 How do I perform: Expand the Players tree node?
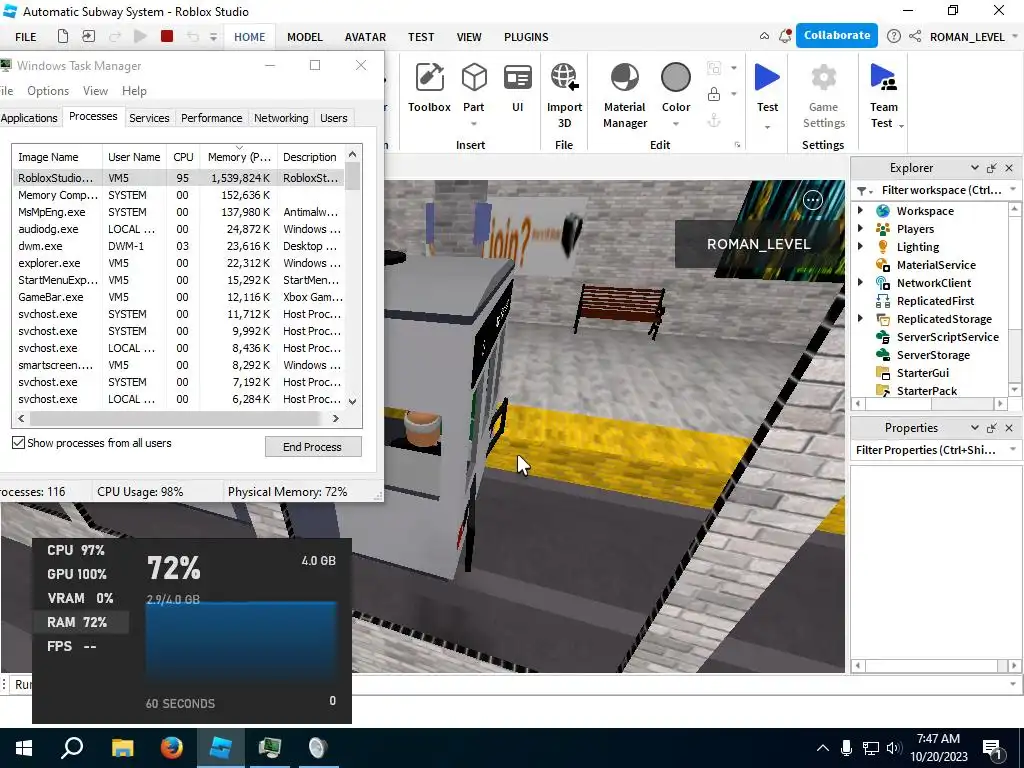861,229
